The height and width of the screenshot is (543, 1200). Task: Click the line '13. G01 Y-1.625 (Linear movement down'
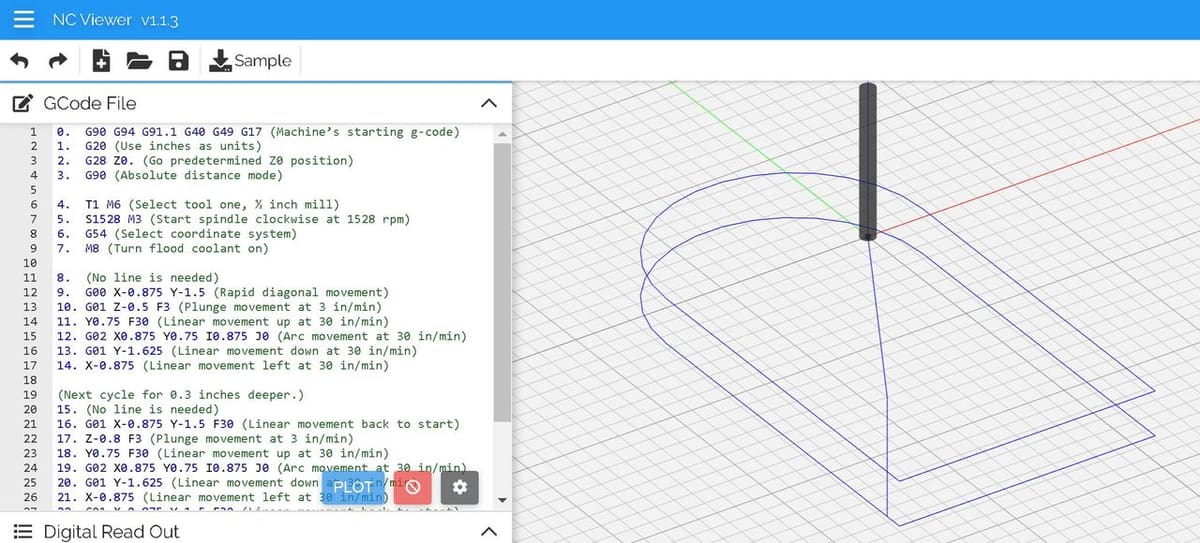click(x=237, y=351)
